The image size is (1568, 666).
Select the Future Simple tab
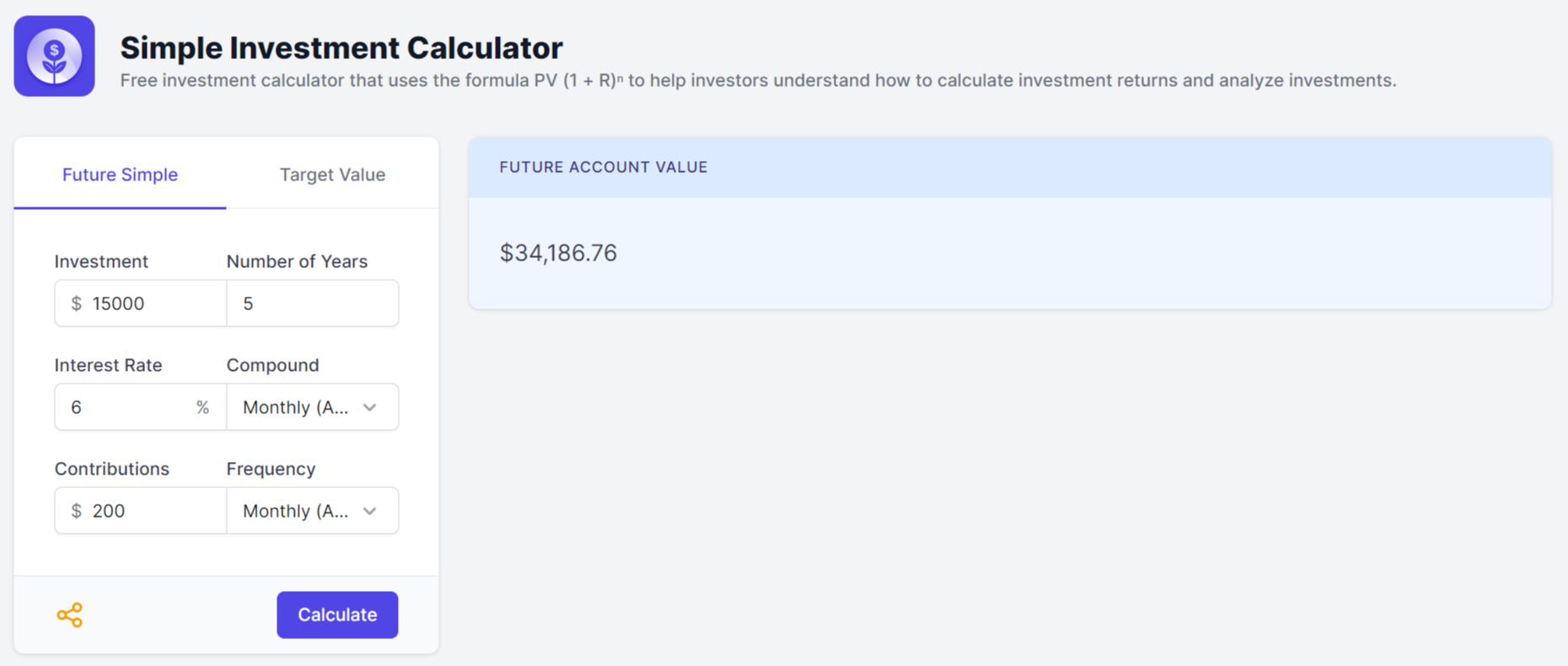pos(120,175)
